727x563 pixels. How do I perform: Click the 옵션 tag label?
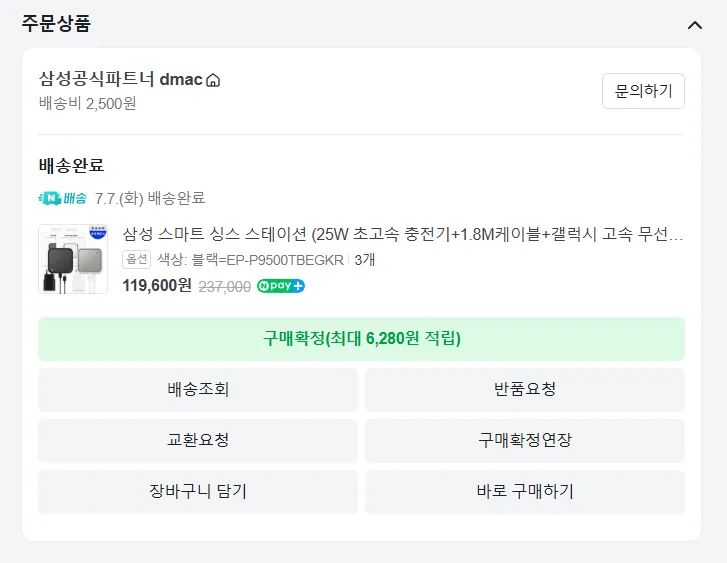(136, 259)
